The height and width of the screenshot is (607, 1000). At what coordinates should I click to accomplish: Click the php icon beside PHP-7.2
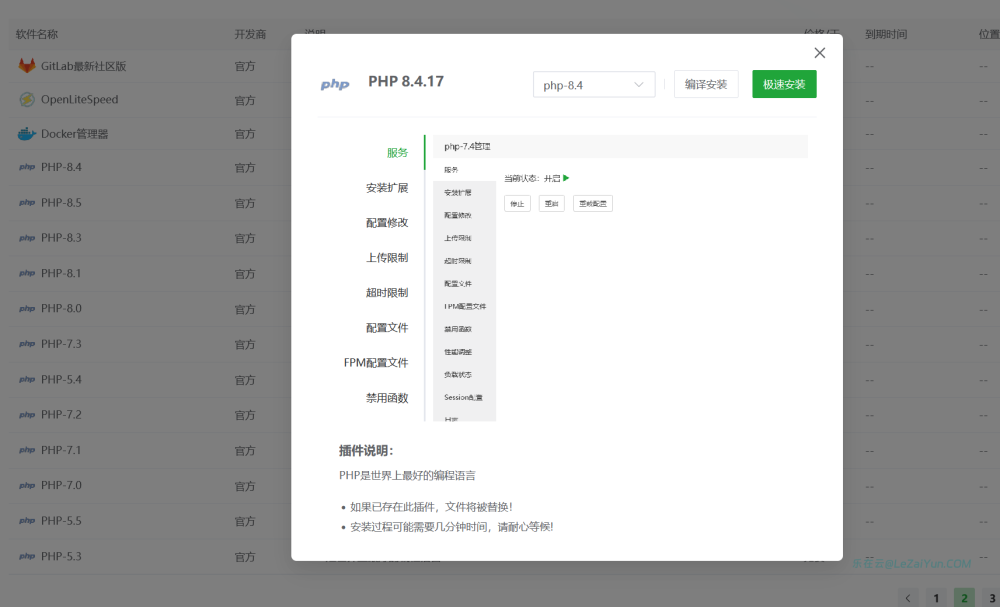click(x=27, y=414)
